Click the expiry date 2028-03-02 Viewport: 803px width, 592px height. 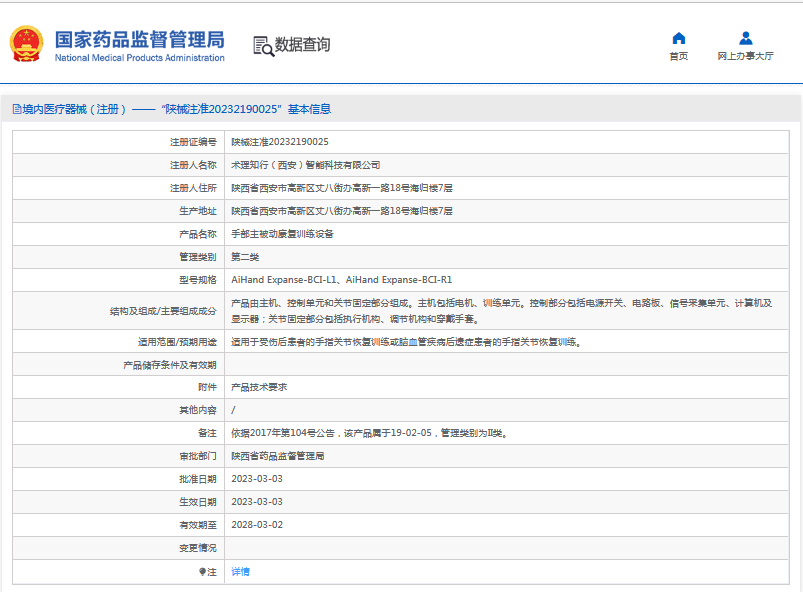coord(257,525)
